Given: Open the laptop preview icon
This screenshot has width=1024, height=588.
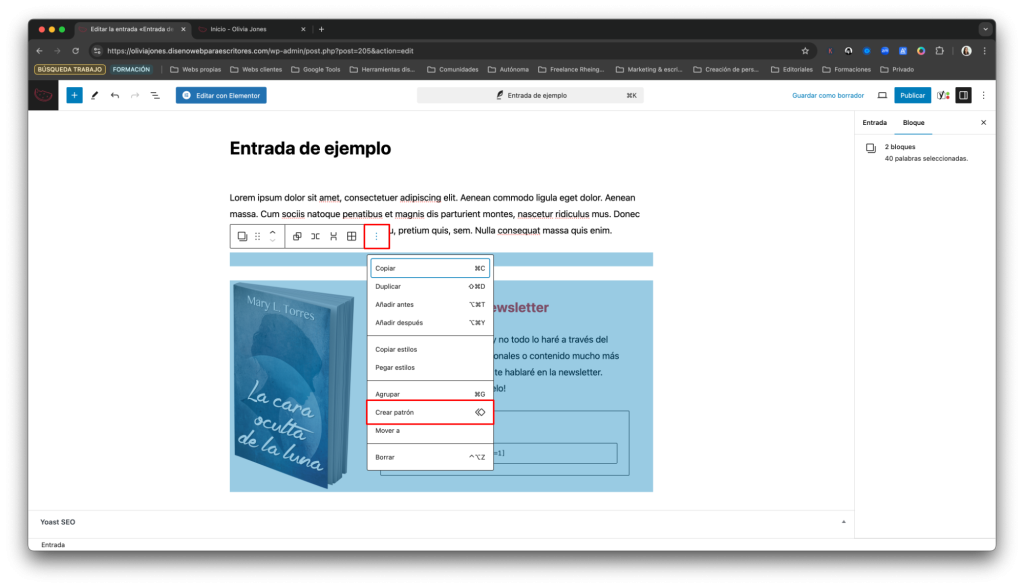Looking at the screenshot, I should click(x=882, y=95).
